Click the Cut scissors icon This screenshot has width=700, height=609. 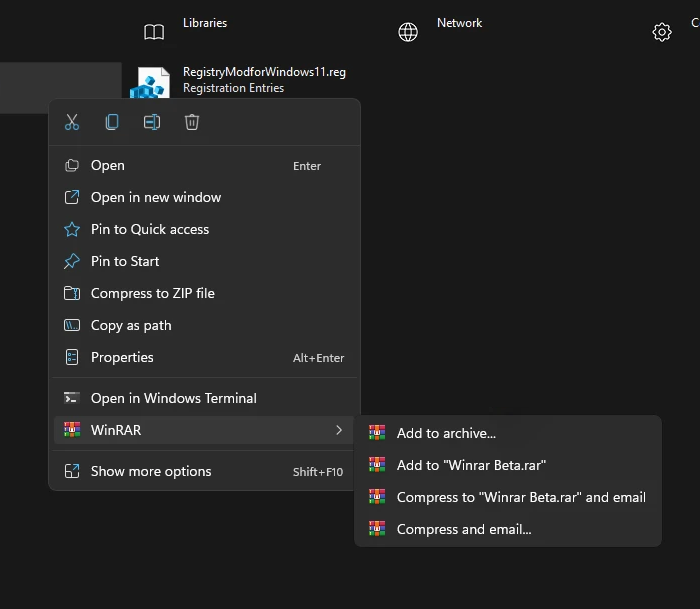[72, 122]
